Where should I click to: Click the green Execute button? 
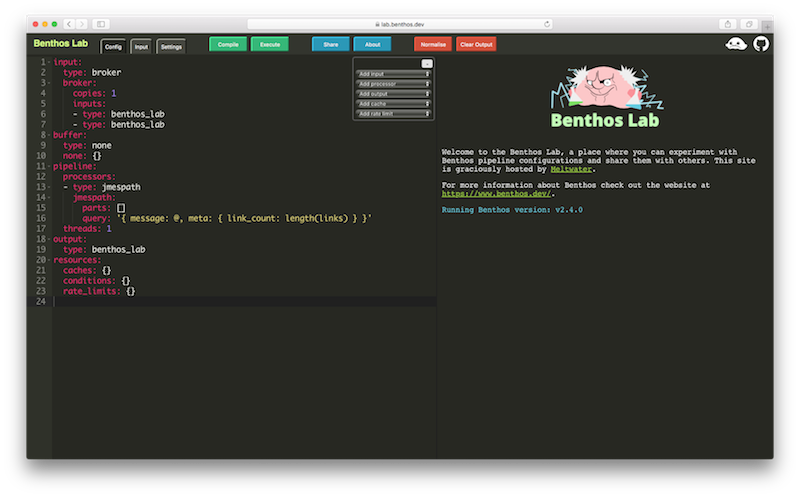click(270, 44)
